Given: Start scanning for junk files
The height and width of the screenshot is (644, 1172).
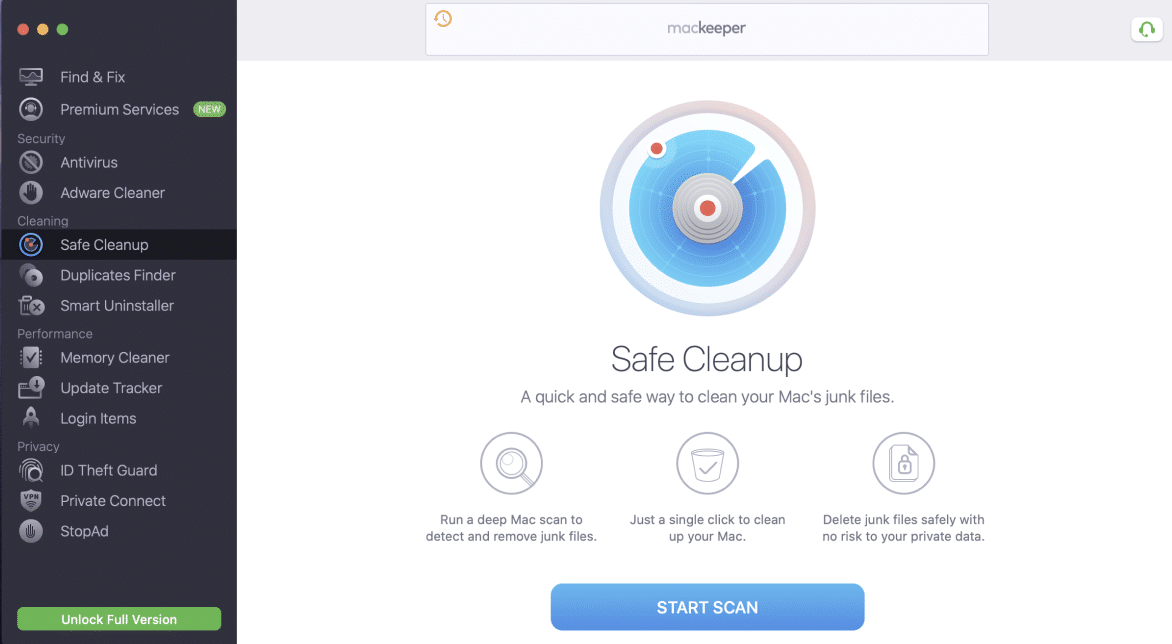Looking at the screenshot, I should pyautogui.click(x=707, y=607).
